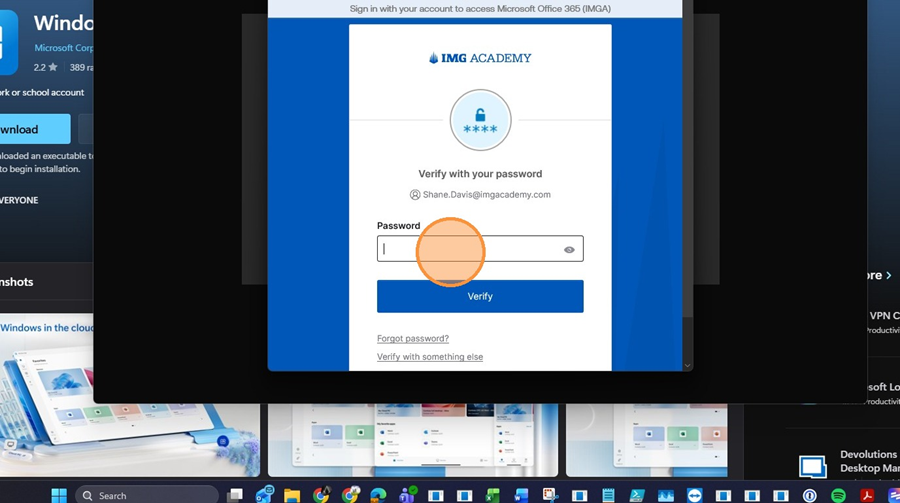Image resolution: width=900 pixels, height=503 pixels.
Task: Open Adobe Acrobat from the taskbar
Action: pyautogui.click(x=868, y=495)
